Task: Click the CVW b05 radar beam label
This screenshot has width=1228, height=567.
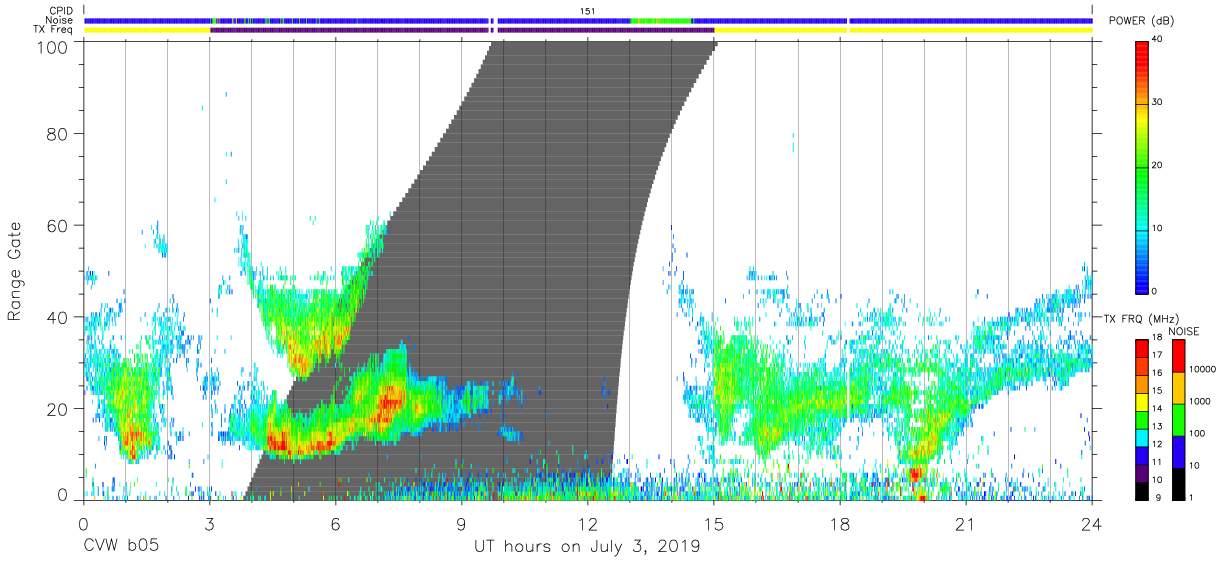Action: (121, 547)
